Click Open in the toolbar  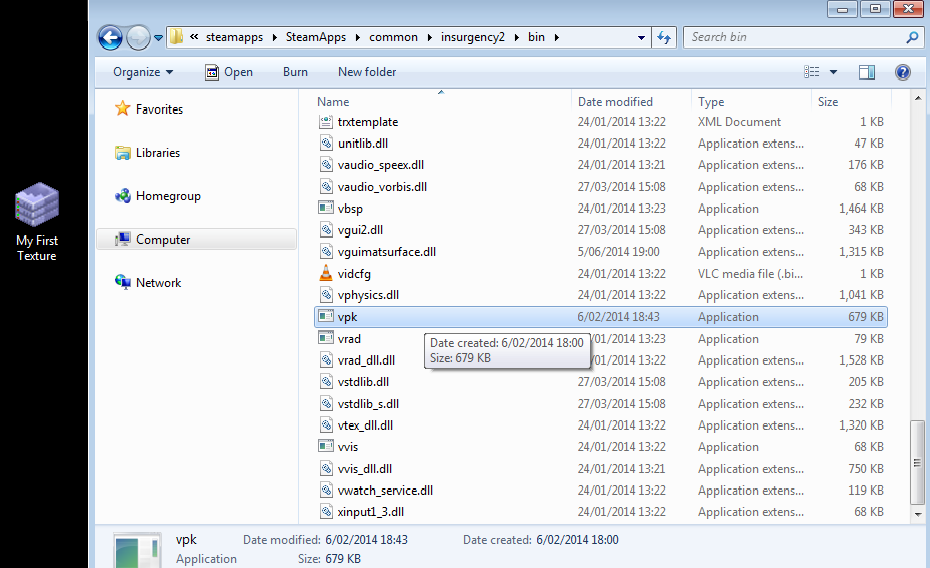[x=229, y=72]
